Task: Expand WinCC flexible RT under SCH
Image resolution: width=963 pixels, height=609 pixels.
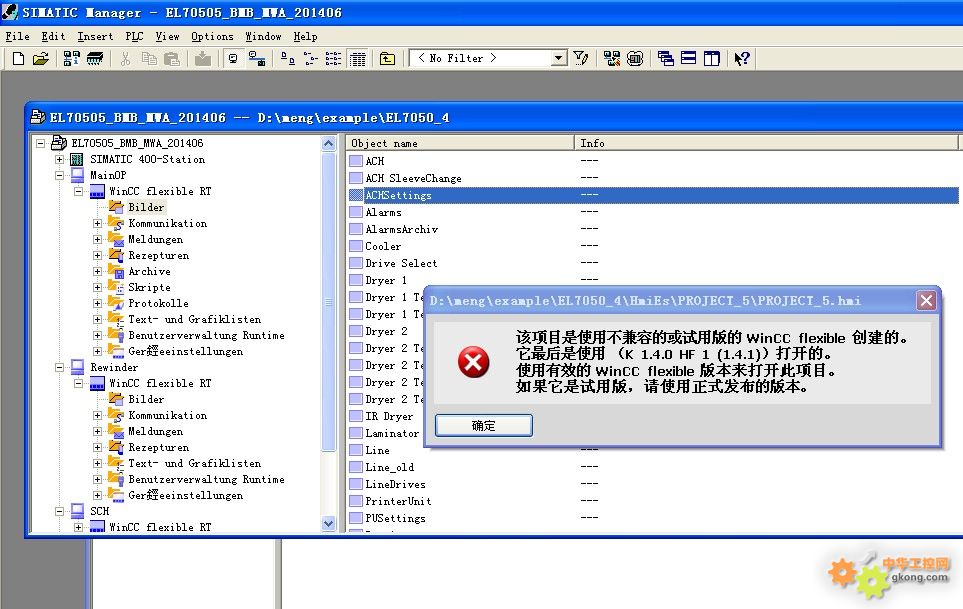Action: coord(79,527)
